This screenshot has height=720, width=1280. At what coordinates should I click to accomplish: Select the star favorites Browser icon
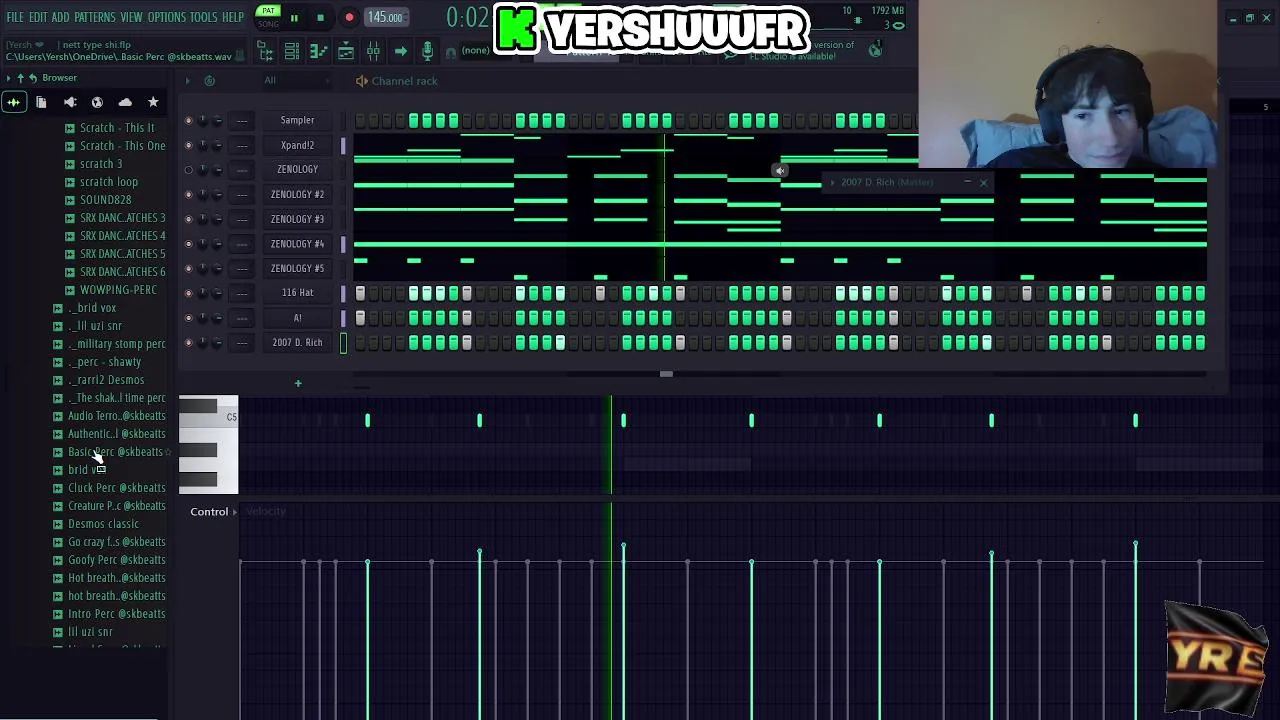153,102
